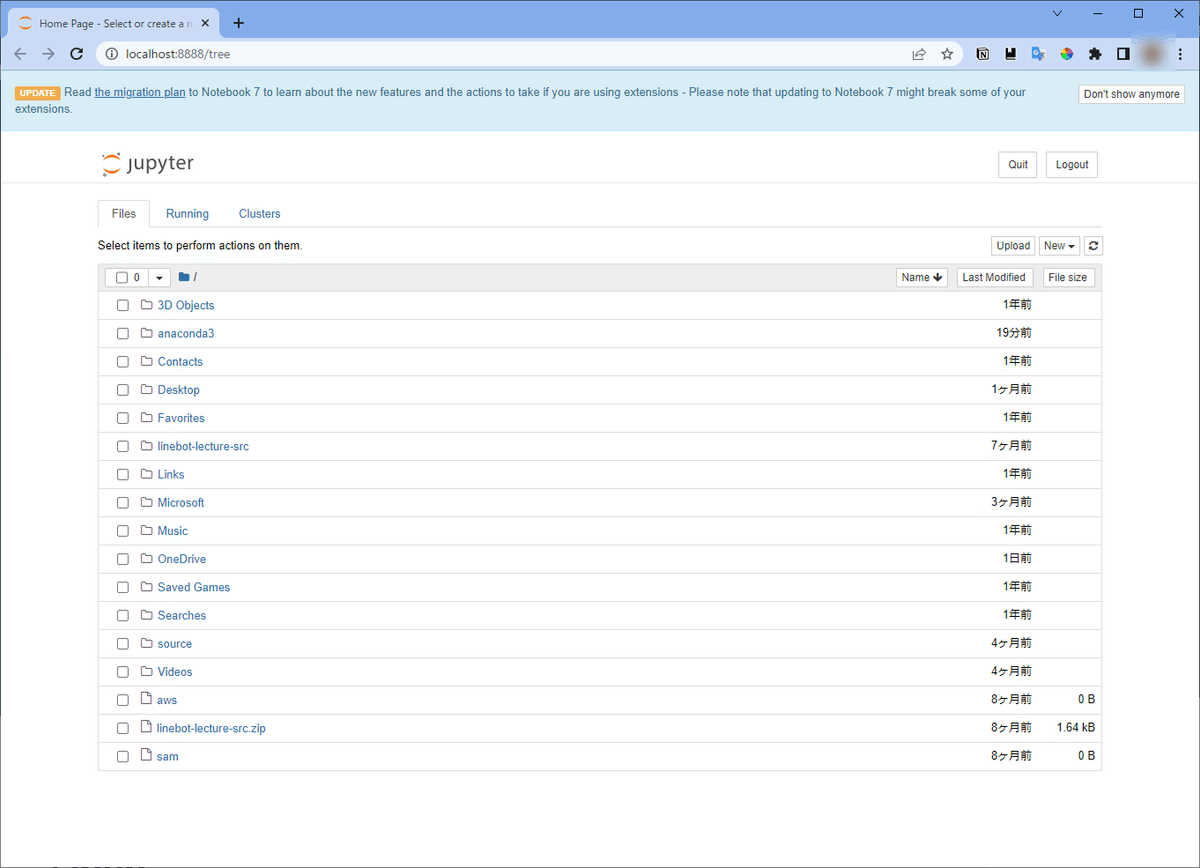
Task: Click the file icon beside sam
Action: pos(146,755)
